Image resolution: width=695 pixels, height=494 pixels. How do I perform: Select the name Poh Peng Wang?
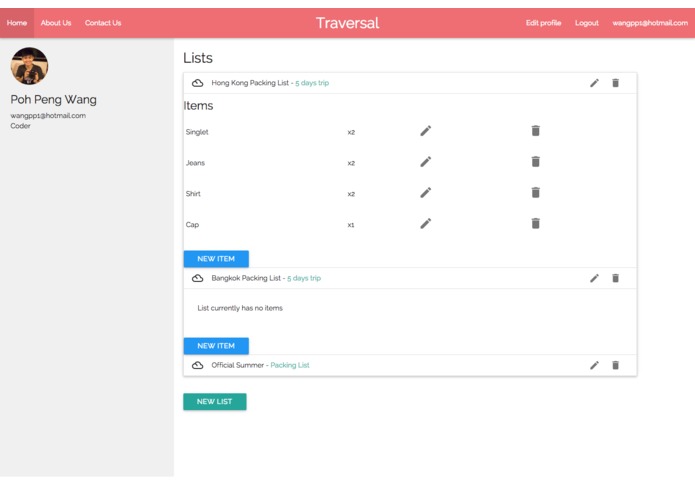click(53, 100)
